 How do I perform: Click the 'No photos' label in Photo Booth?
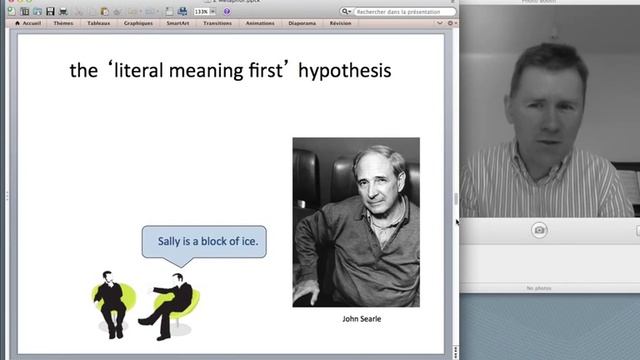coord(539,288)
